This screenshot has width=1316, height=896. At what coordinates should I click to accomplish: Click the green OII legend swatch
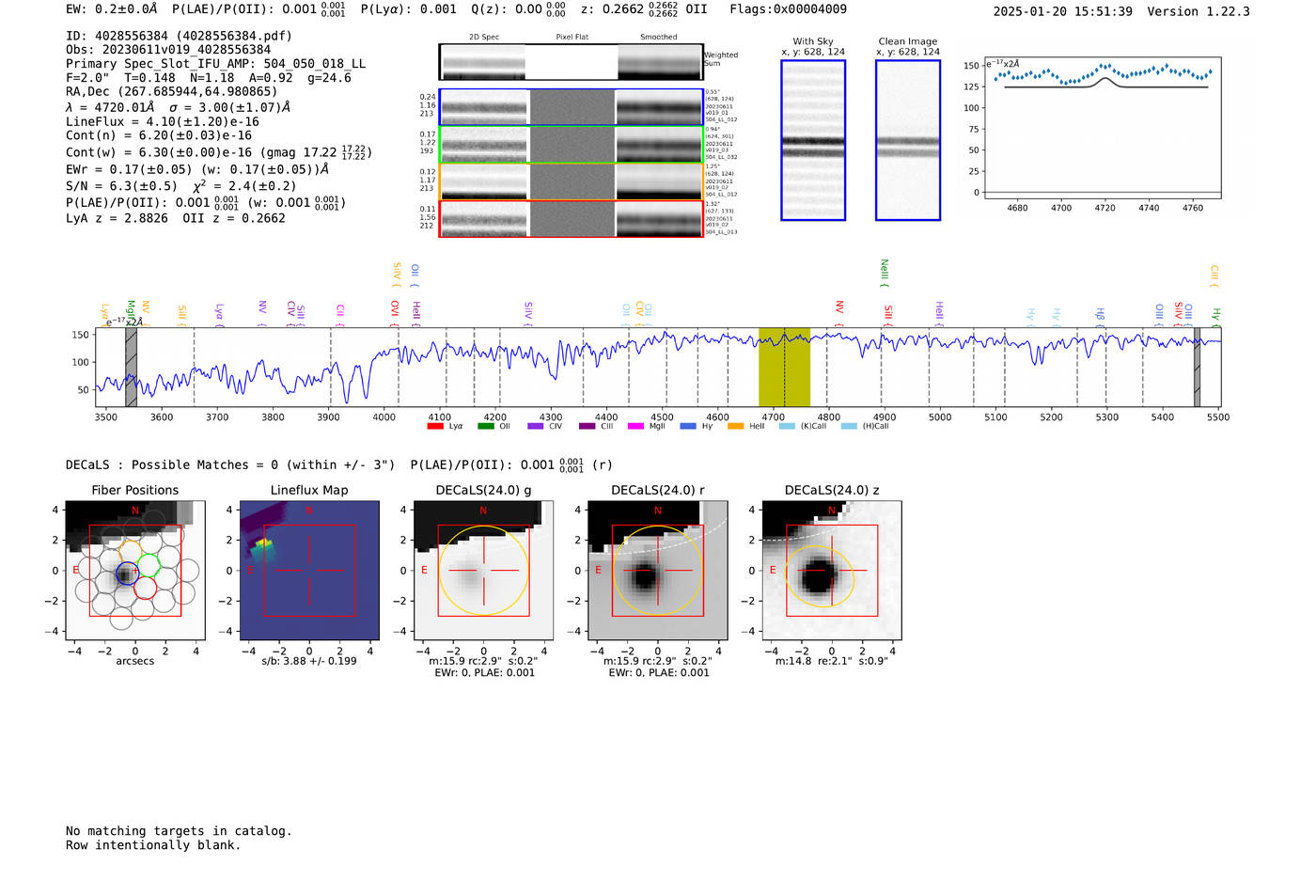(x=485, y=426)
